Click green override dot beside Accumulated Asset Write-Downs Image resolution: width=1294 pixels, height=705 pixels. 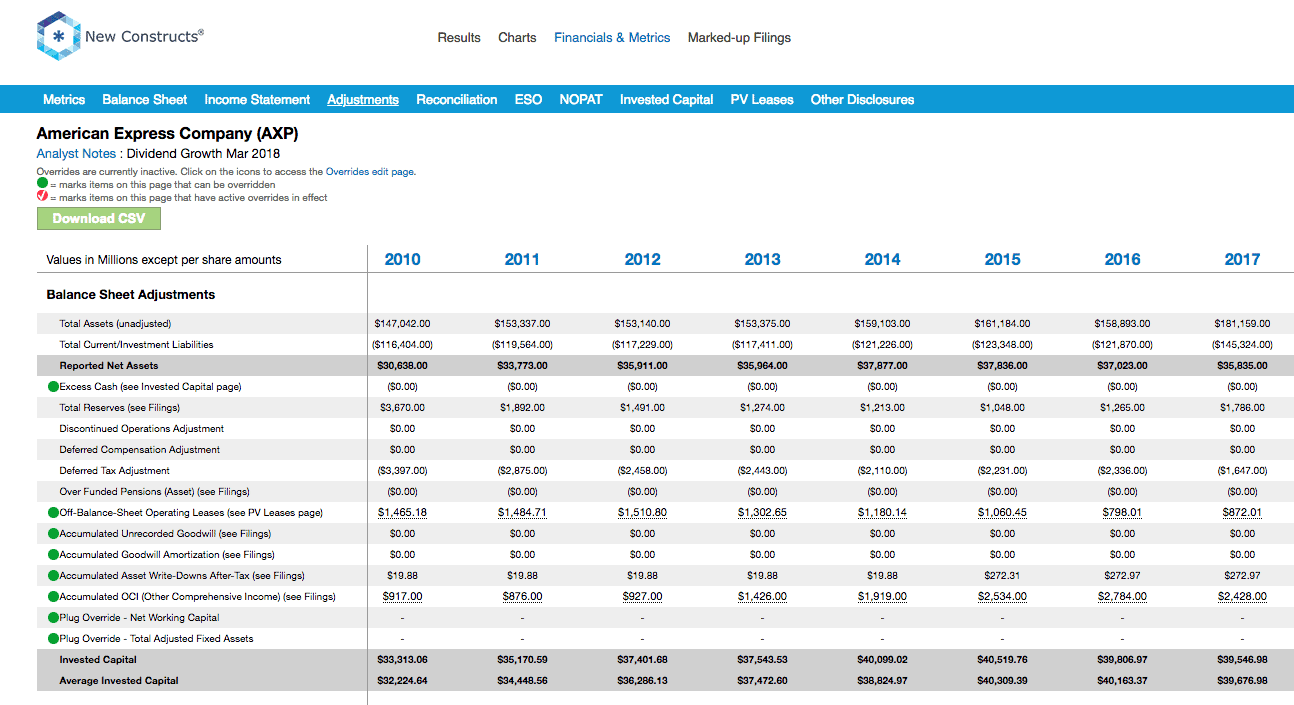coord(53,576)
